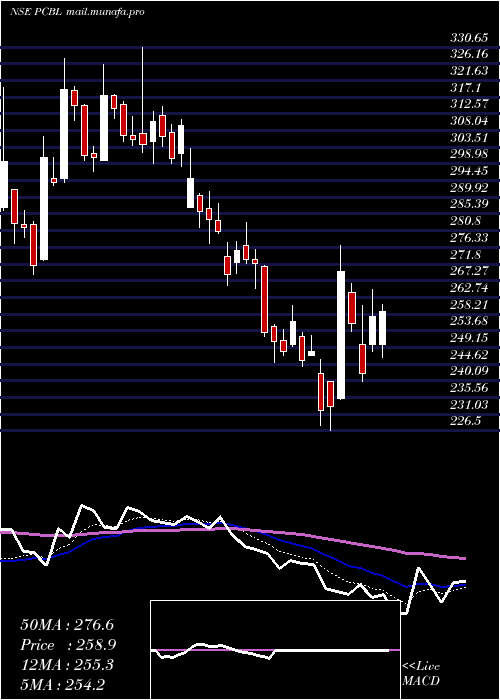Viewport: 500px width, 700px height.
Task: Select the 231.03 price axis label
Action: (x=468, y=404)
